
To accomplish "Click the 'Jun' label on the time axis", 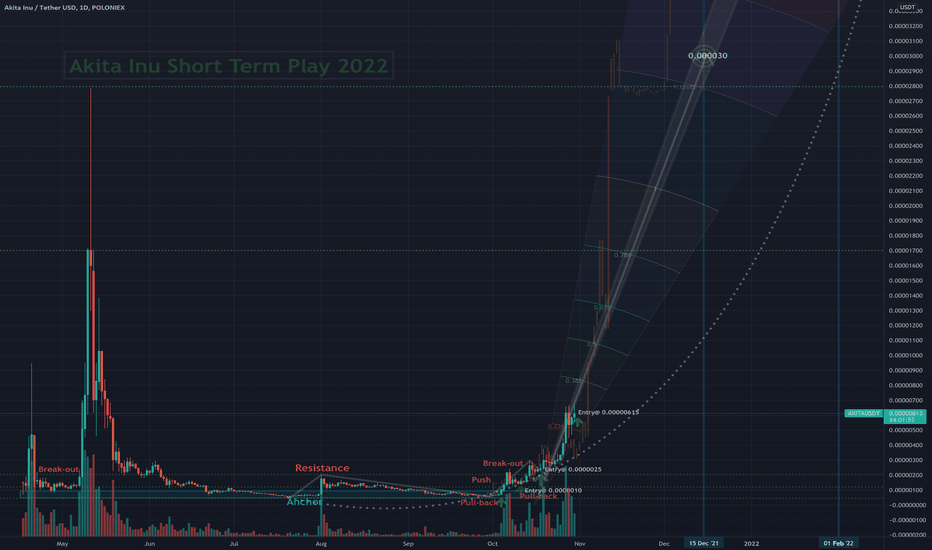I will pyautogui.click(x=149, y=543).
